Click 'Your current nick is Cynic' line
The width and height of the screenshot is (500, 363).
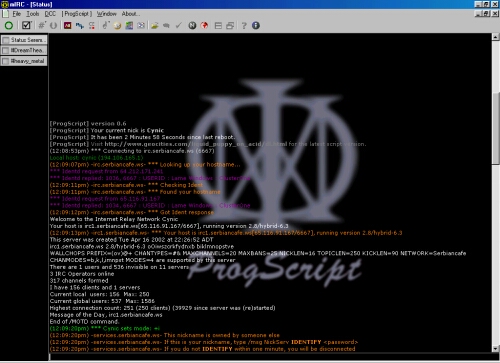coord(107,130)
